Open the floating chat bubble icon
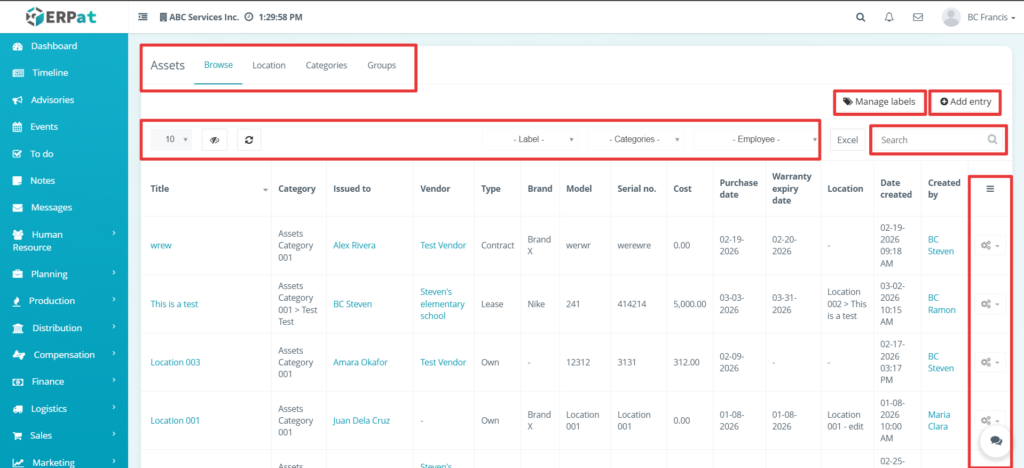The image size is (1024, 468). coord(995,440)
